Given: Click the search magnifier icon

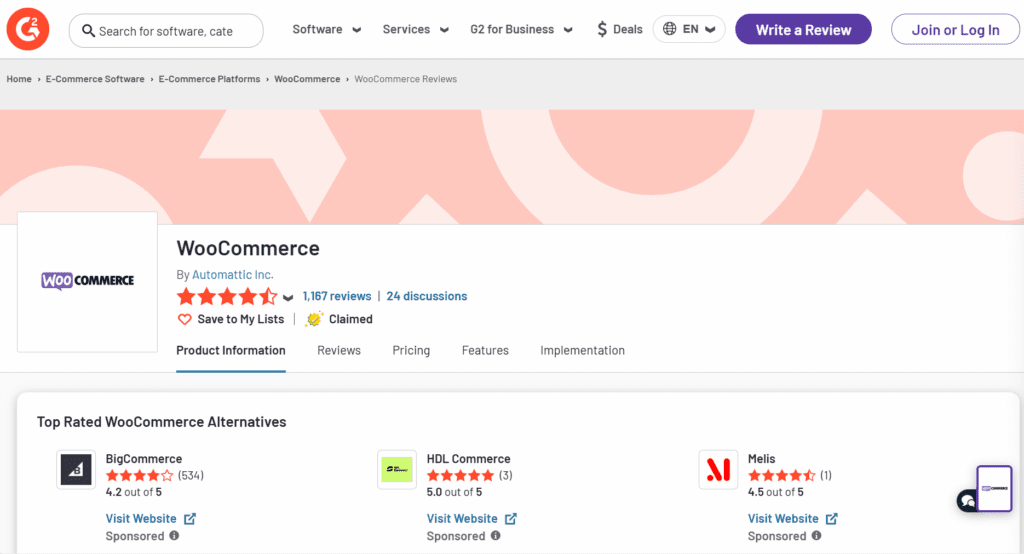Looking at the screenshot, I should click(x=88, y=31).
